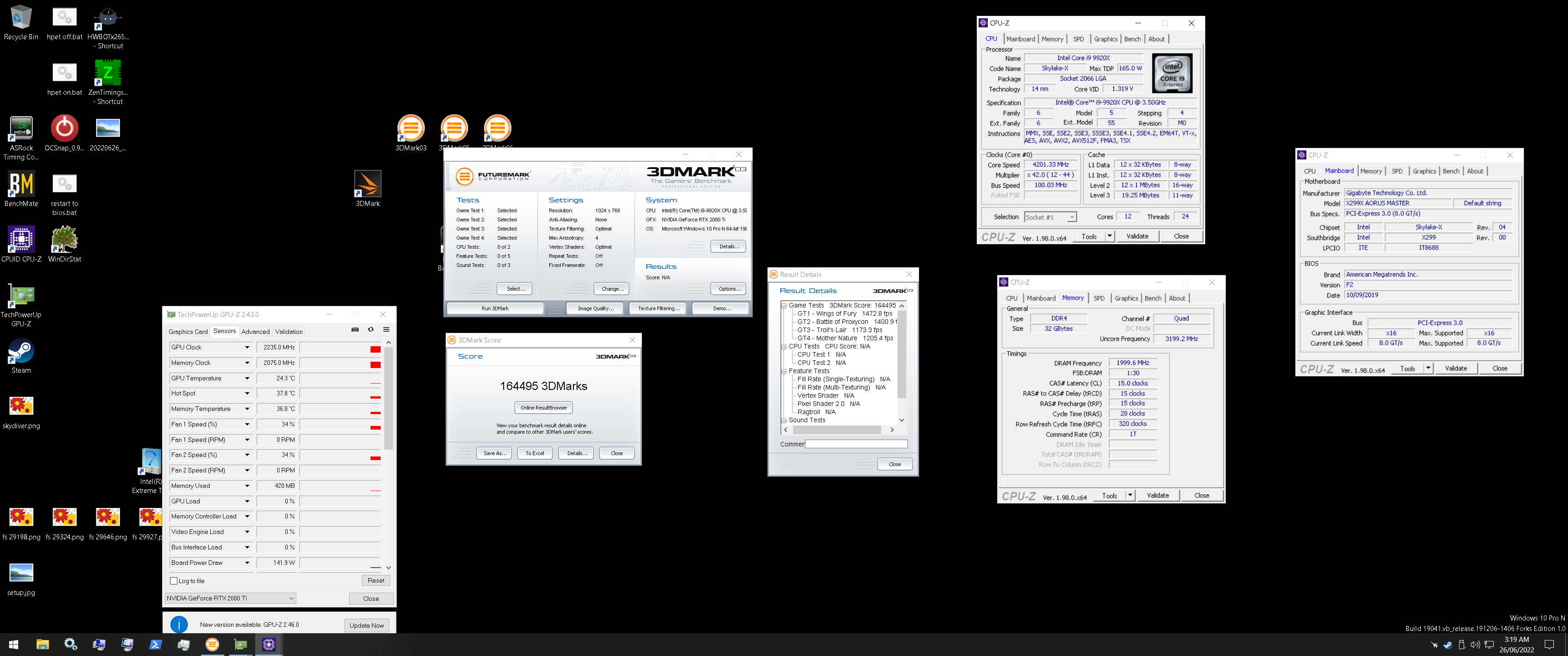
Task: Enable Log to file checkbox in GPU-Z
Action: [x=174, y=580]
